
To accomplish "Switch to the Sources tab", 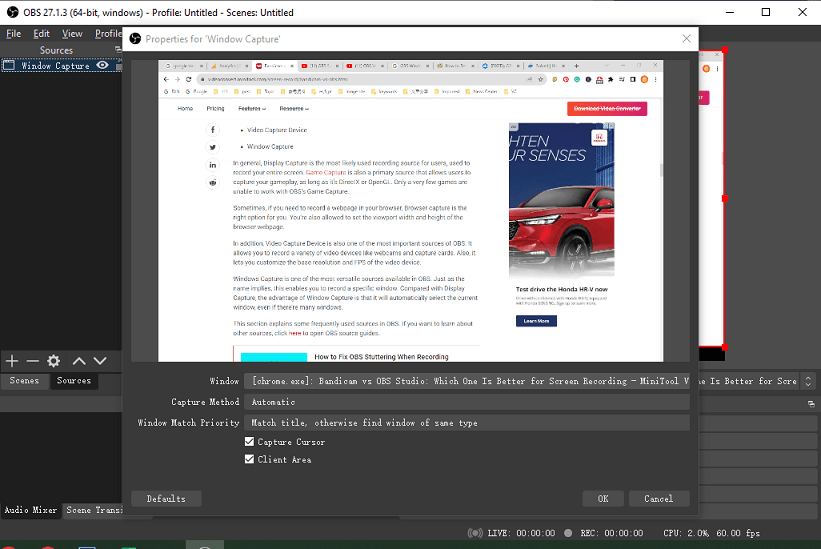I will [74, 380].
